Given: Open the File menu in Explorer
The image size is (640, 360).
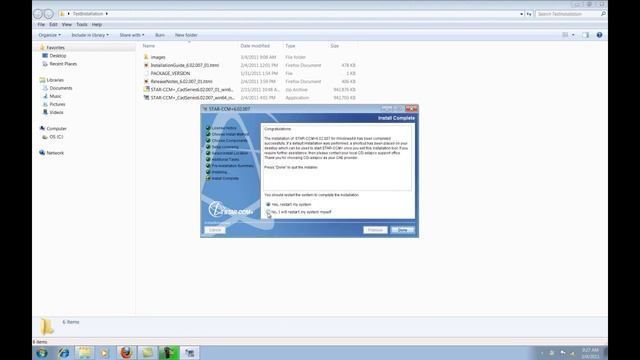Looking at the screenshot, I should point(41,24).
